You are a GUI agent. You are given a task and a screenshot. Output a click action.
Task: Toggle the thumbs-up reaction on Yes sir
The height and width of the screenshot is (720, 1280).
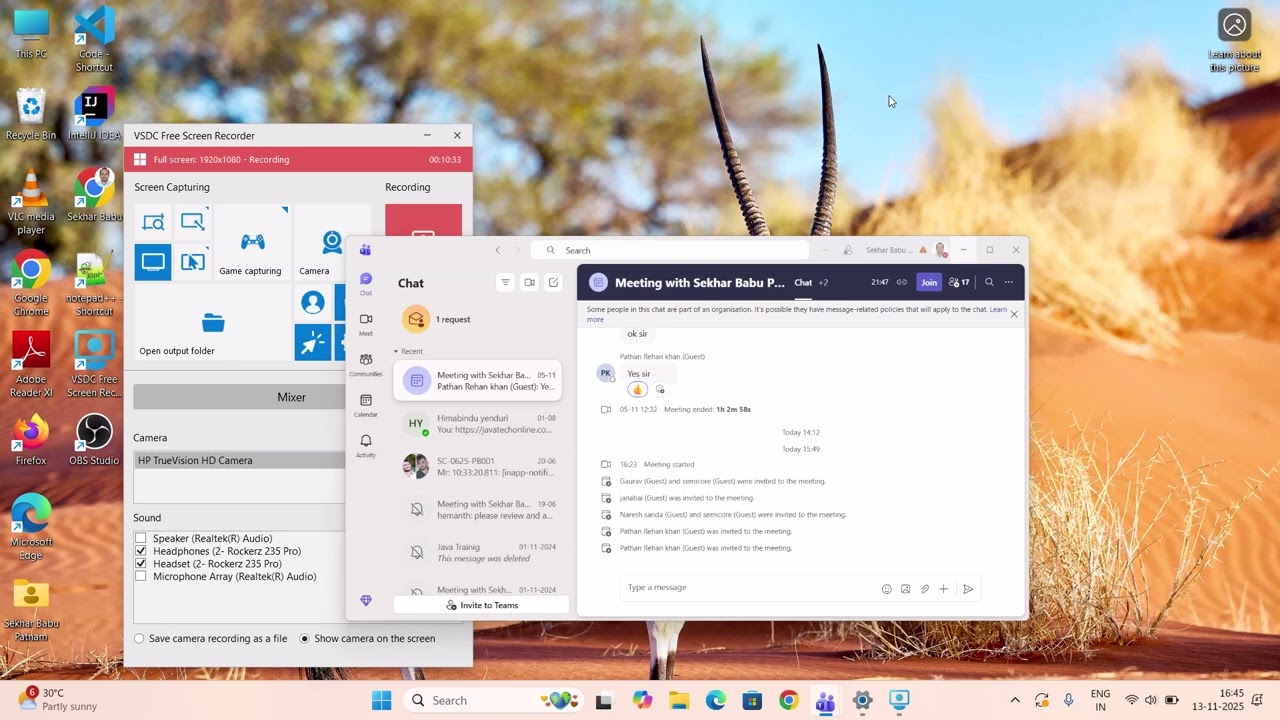[x=638, y=390]
